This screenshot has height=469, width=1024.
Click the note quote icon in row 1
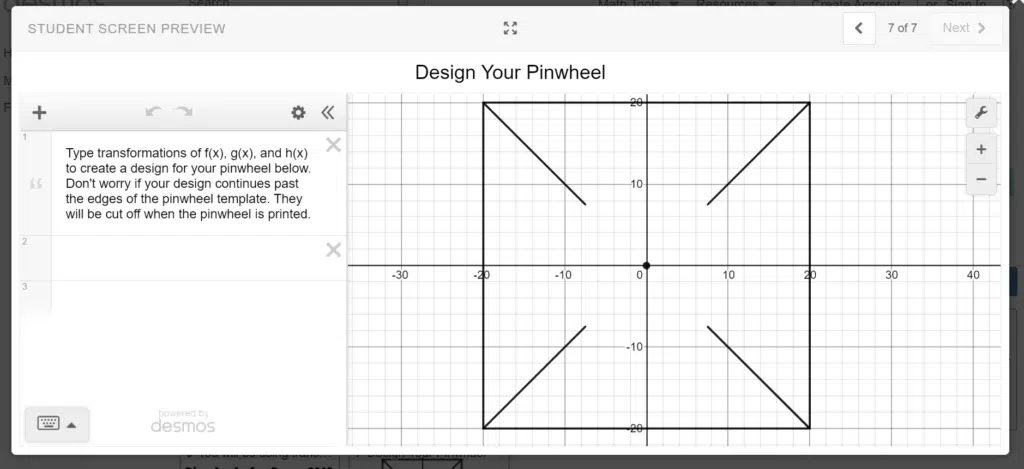coord(36,184)
